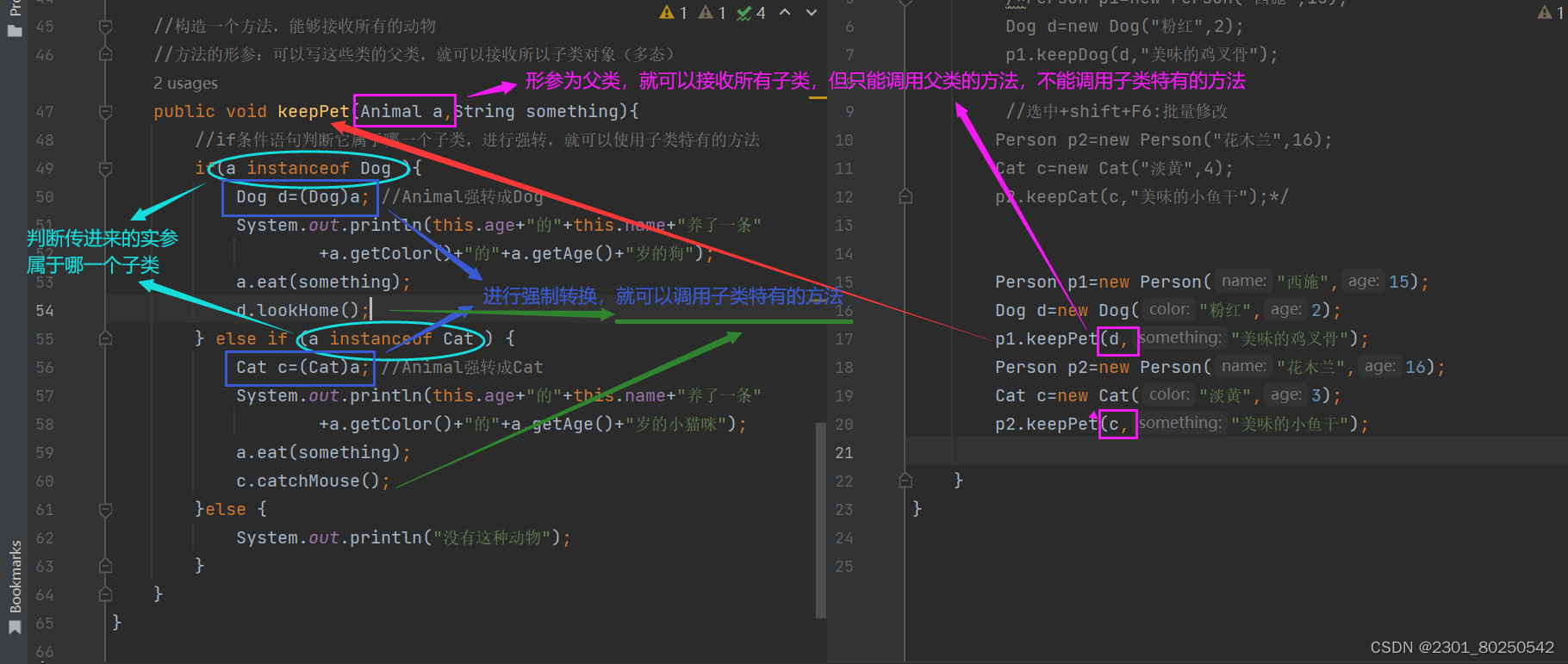
Task: Click 'something:' inlay hint on line 17
Action: (1180, 338)
